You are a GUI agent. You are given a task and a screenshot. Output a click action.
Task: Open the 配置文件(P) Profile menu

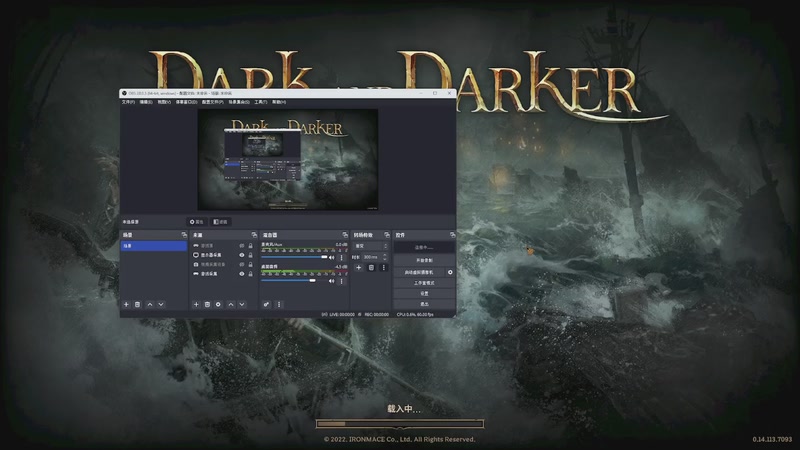click(212, 102)
